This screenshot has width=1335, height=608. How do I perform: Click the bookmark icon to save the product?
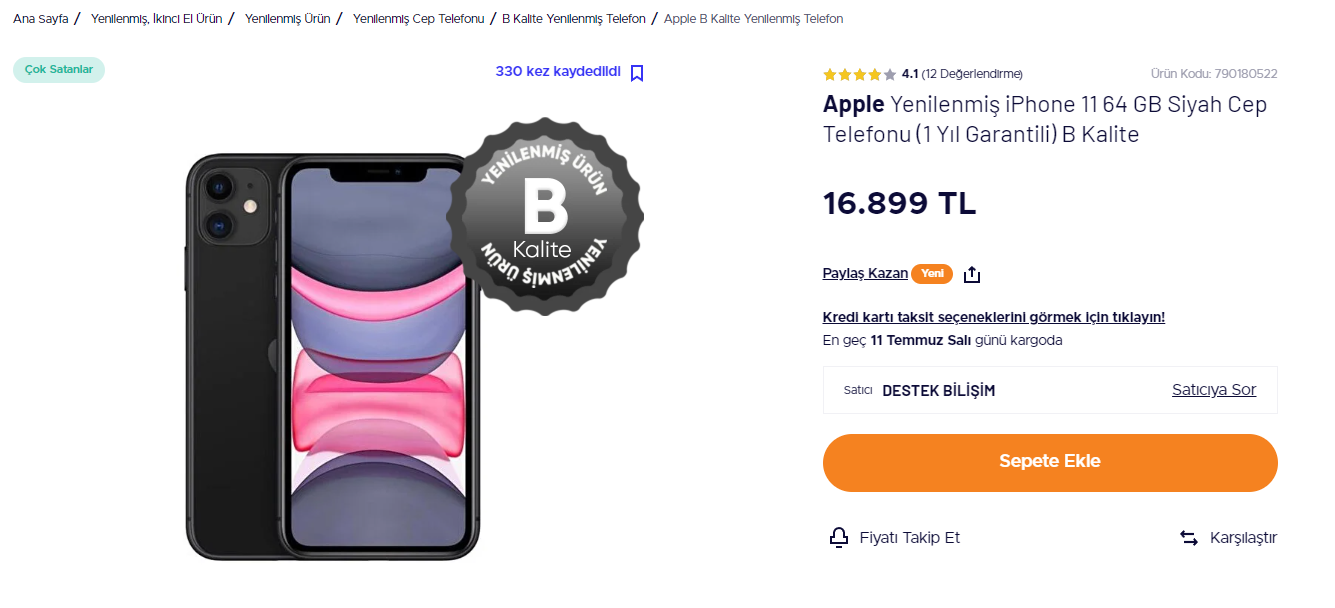pos(637,73)
